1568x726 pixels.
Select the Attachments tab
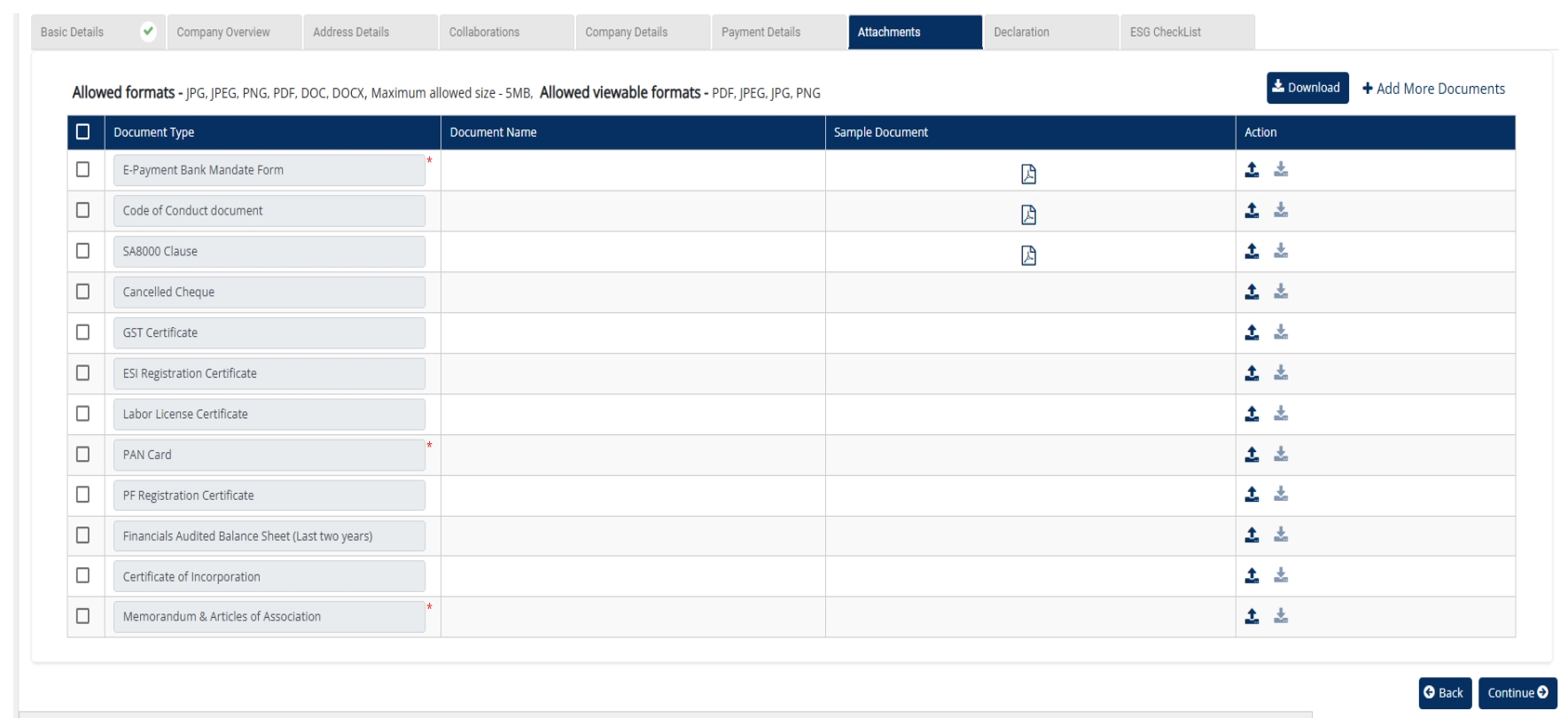point(916,32)
